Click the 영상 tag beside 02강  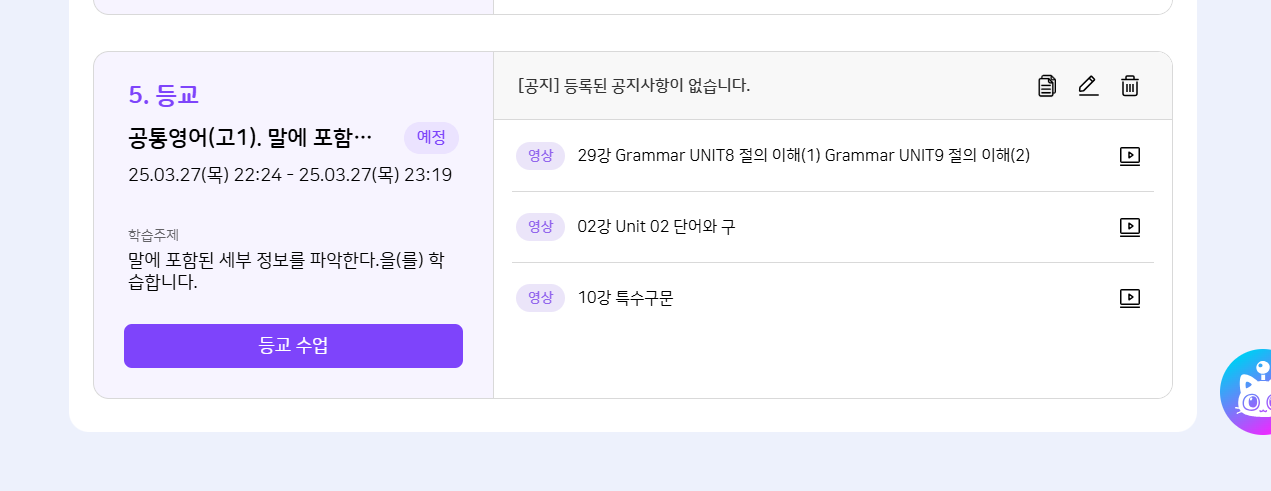[x=540, y=227]
